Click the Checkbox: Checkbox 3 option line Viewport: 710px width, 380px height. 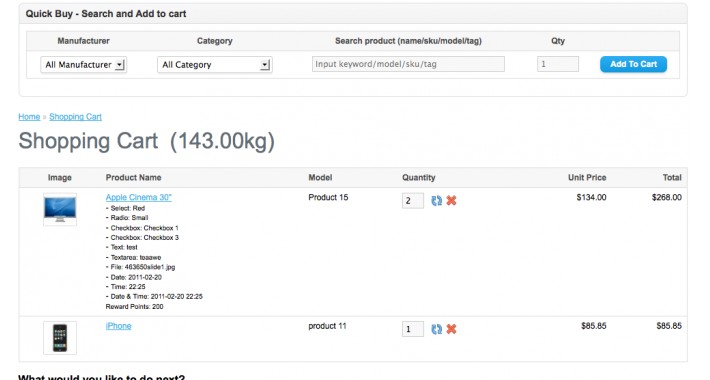pyautogui.click(x=142, y=237)
